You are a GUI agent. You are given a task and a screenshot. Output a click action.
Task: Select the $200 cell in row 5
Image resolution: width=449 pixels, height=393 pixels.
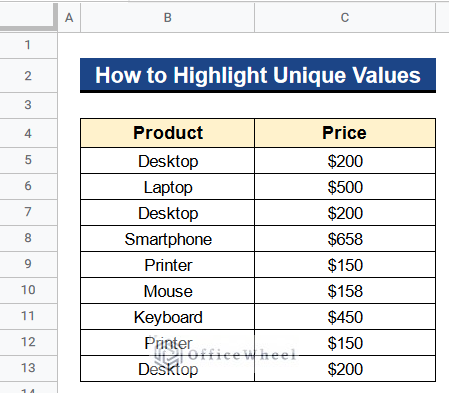(345, 161)
